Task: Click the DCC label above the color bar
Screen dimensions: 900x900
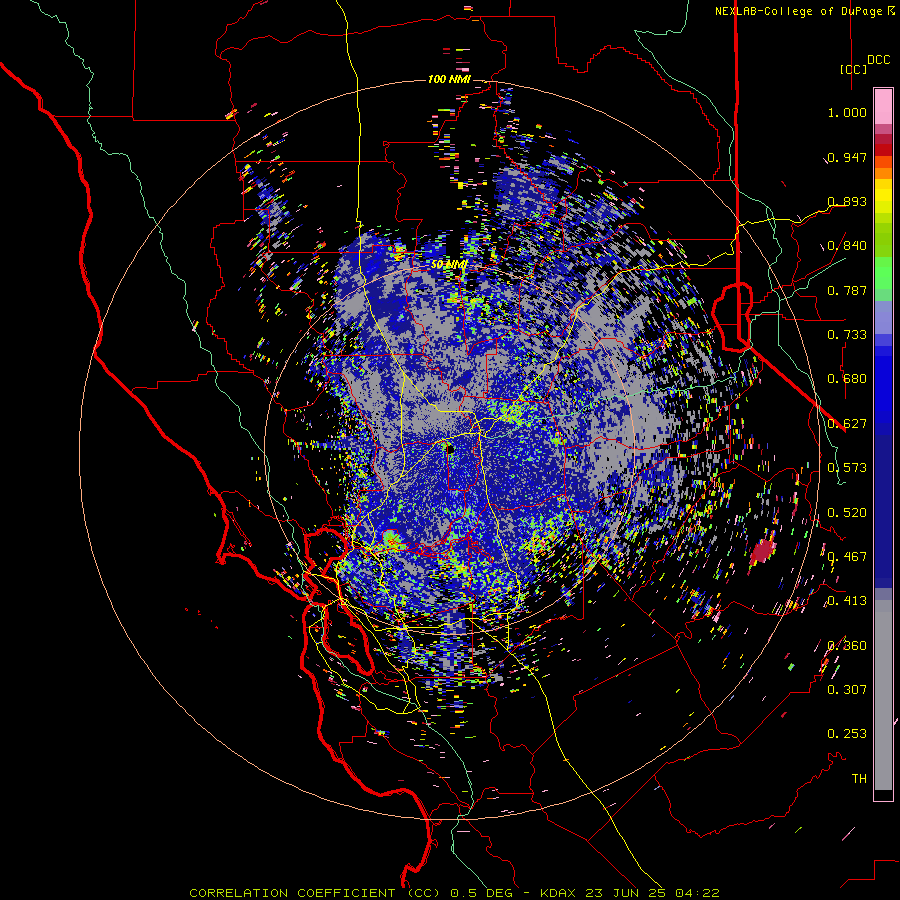Action: coord(878,60)
